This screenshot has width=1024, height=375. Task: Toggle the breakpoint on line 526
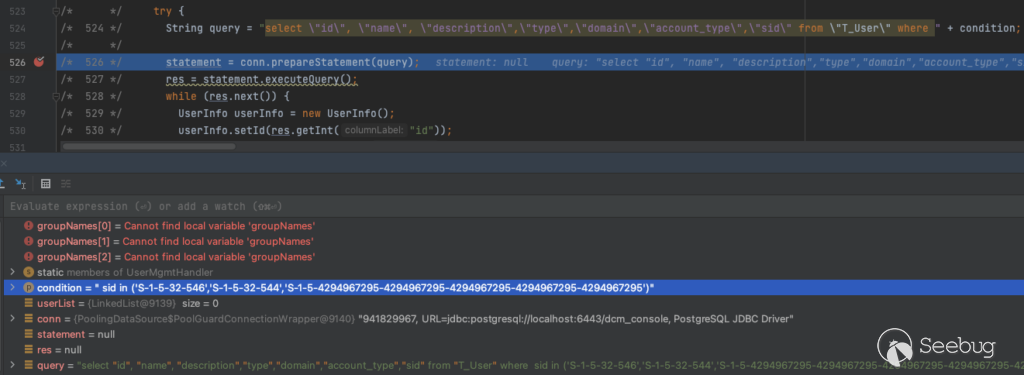click(39, 62)
